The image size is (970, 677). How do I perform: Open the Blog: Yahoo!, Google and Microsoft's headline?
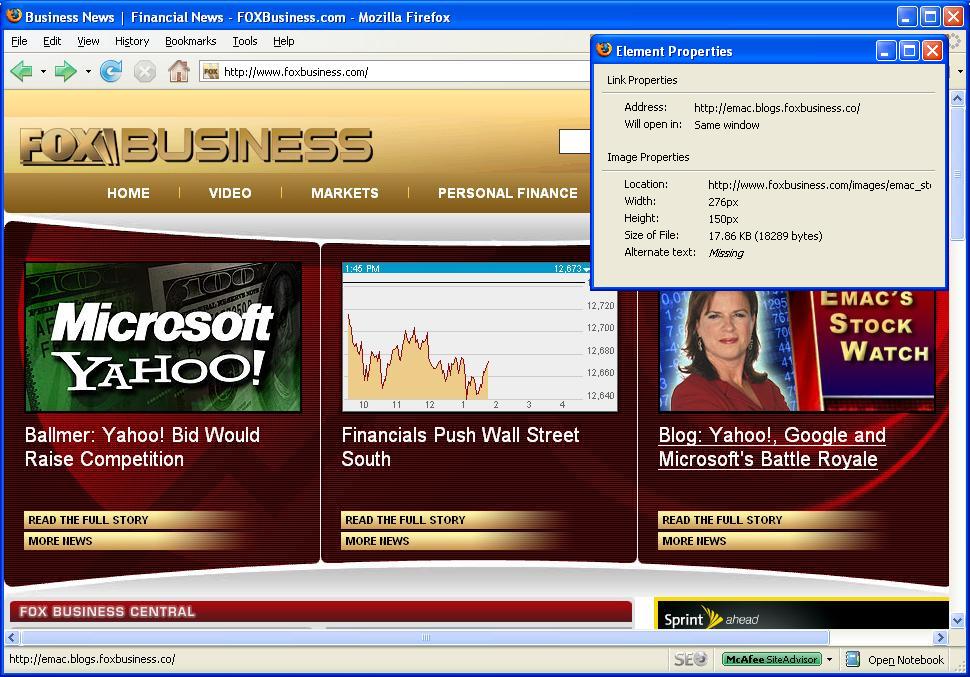(772, 447)
